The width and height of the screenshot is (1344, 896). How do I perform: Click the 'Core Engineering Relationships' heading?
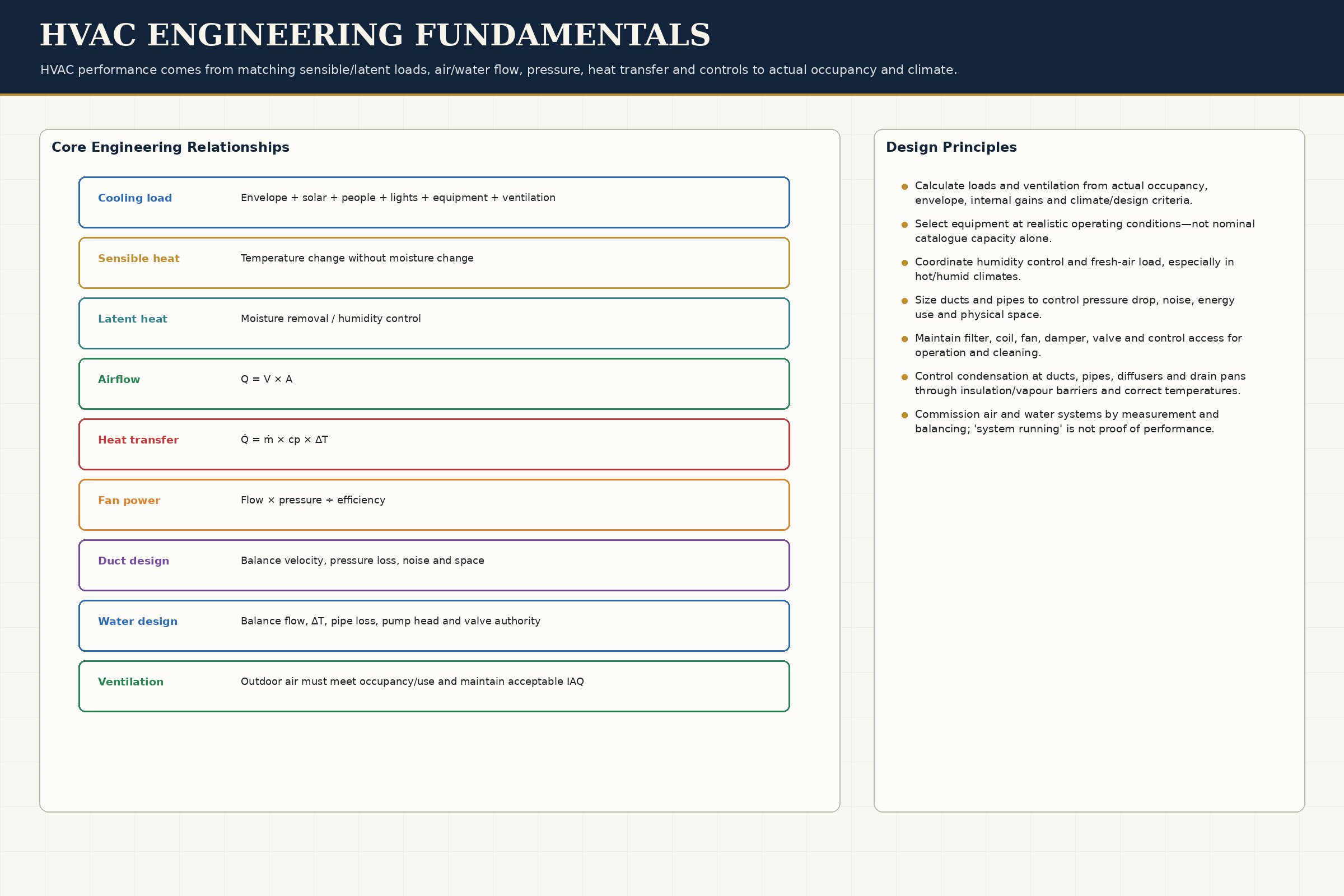pos(170,147)
